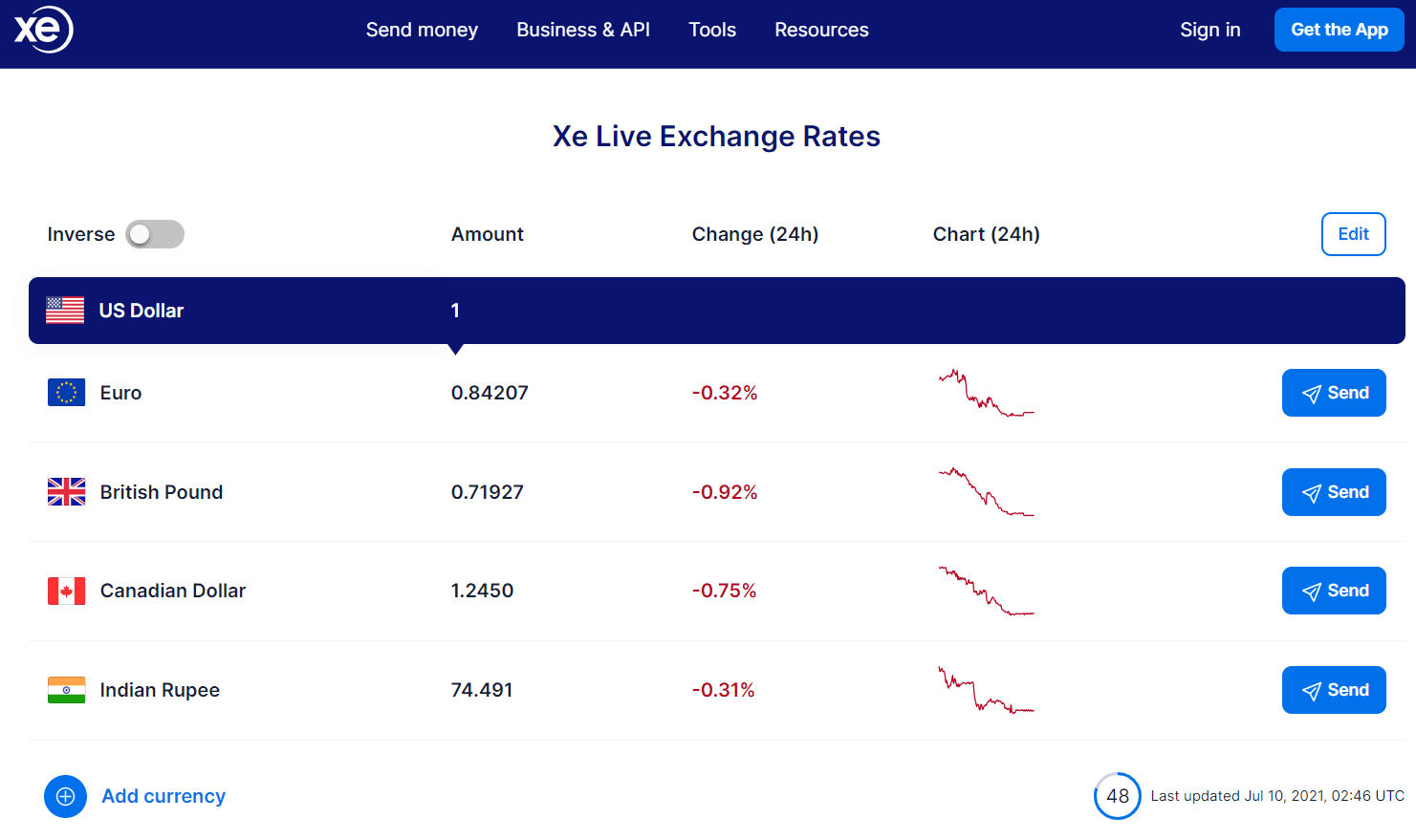Click the Edit button for currency list
Screen dimensions: 1416x840
click(1353, 234)
